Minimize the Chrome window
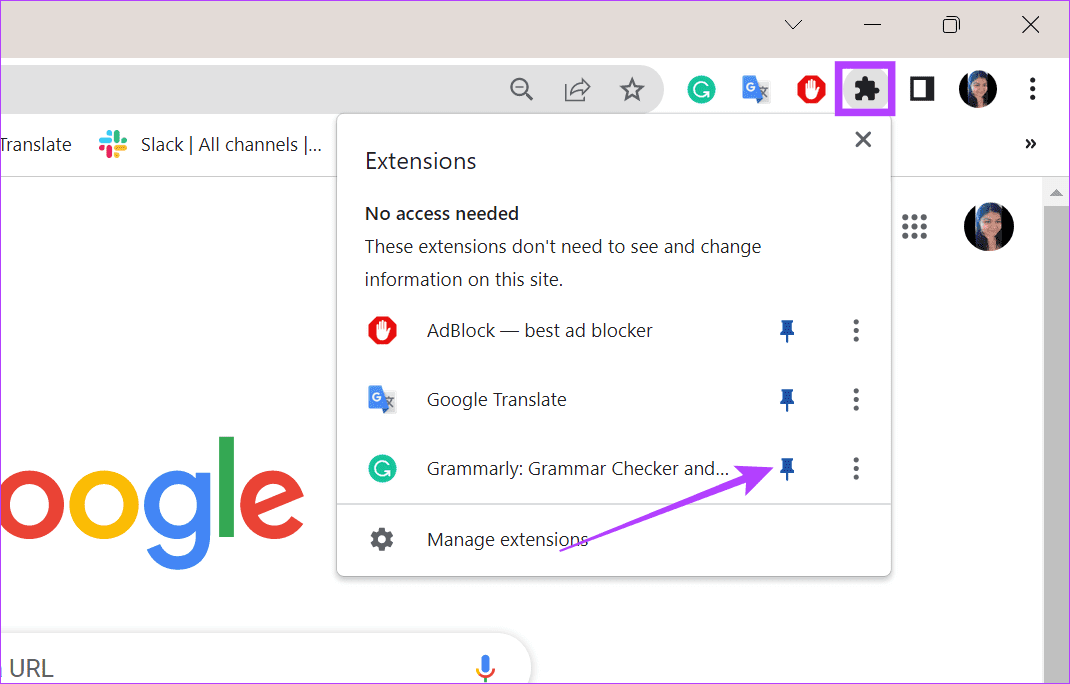 pos(872,25)
